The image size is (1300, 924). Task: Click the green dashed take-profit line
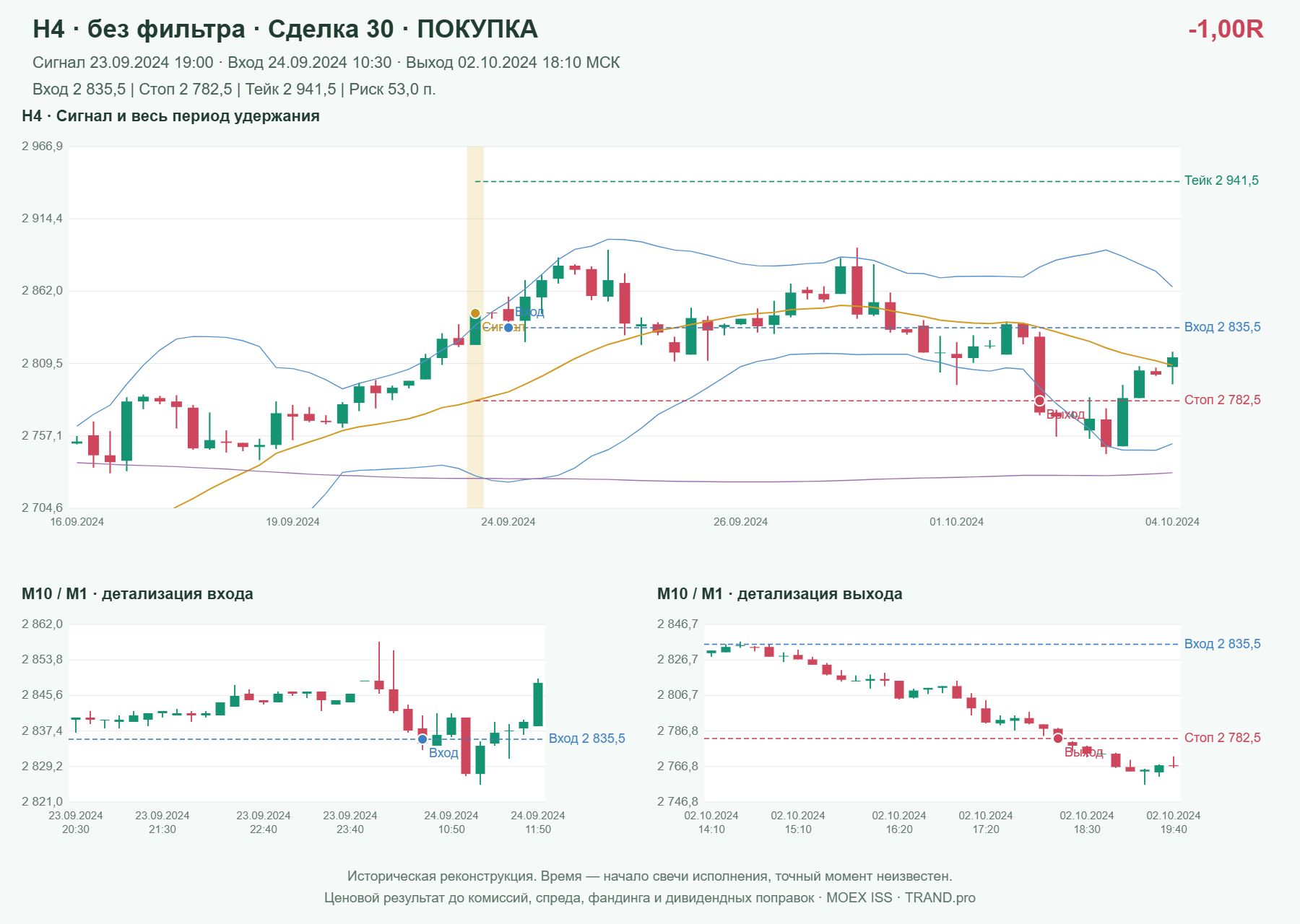[x=828, y=181]
